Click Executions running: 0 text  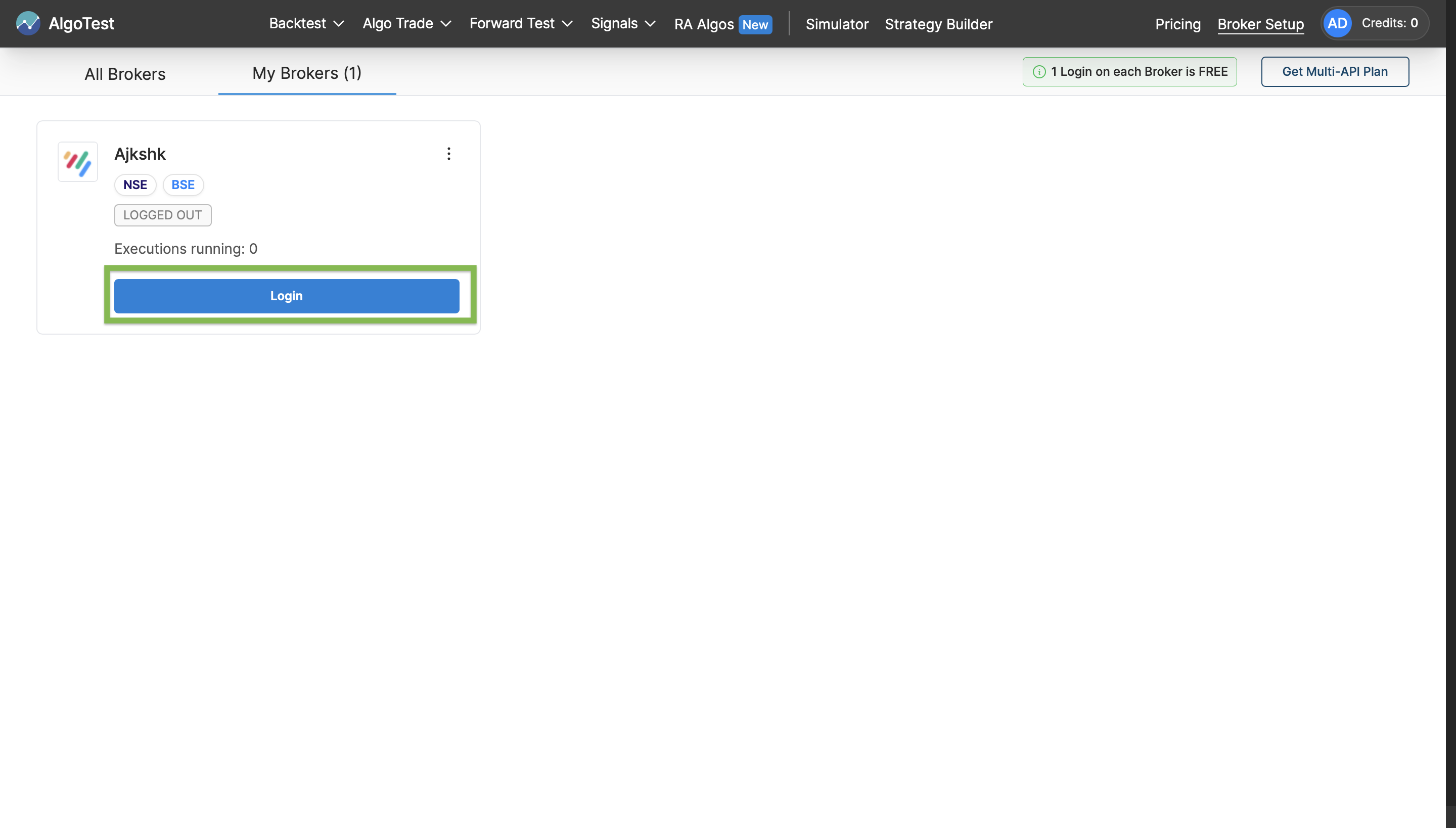186,249
